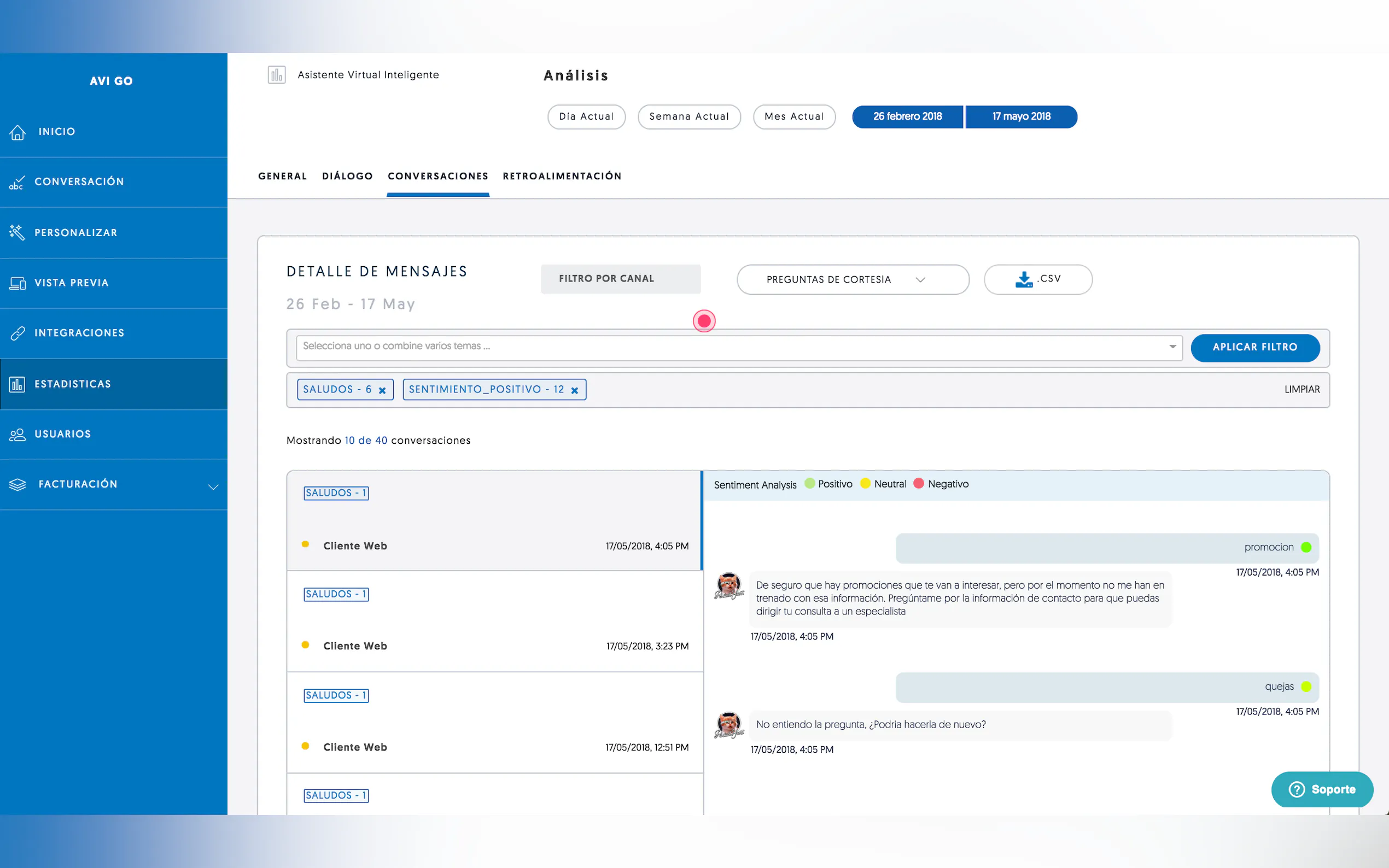1389x868 pixels.
Task: Click the Personalizar magic wand icon
Action: tap(16, 232)
